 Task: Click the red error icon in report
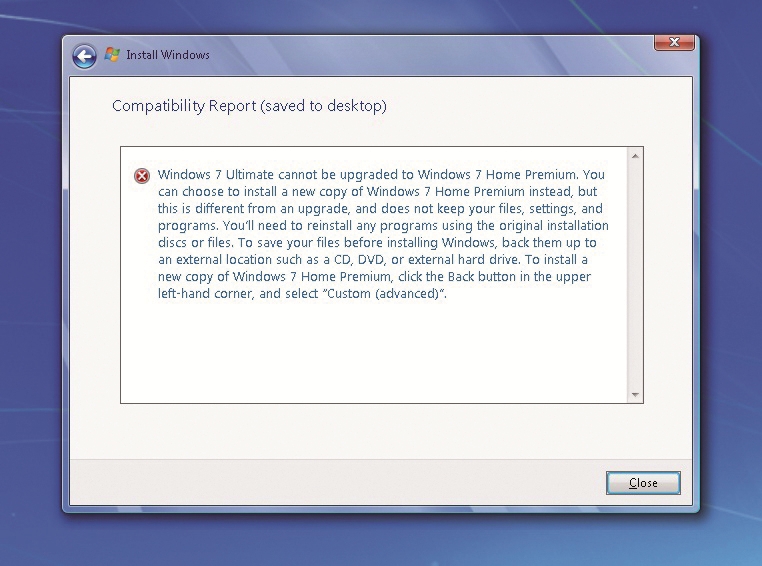click(142, 175)
